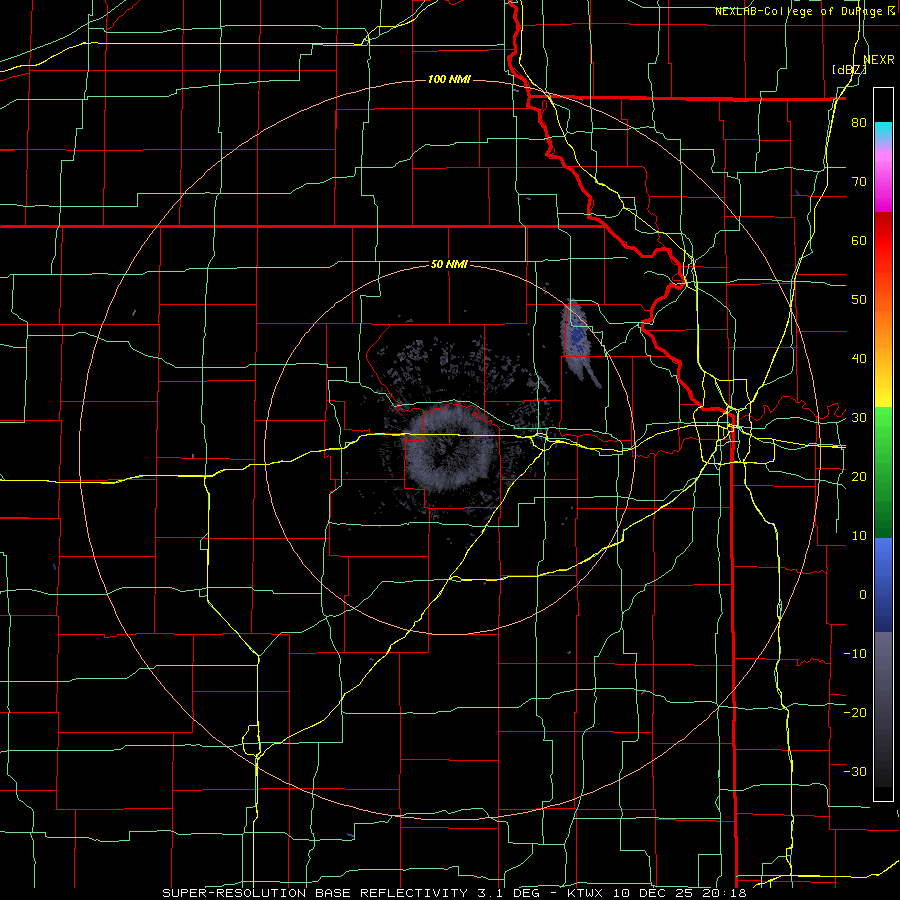
Task: Click the 50 value on the dBZ scale
Action: click(x=859, y=300)
